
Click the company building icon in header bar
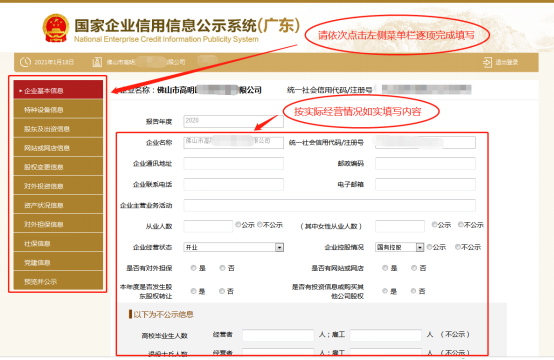click(97, 62)
